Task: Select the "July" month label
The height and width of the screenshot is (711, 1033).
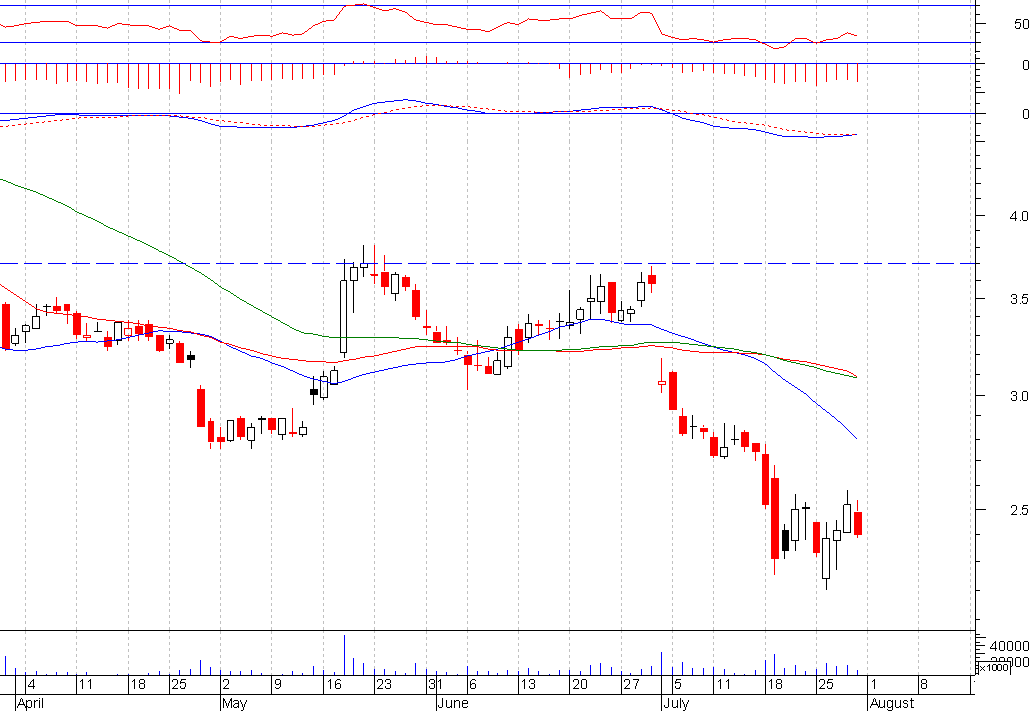Action: pyautogui.click(x=676, y=703)
